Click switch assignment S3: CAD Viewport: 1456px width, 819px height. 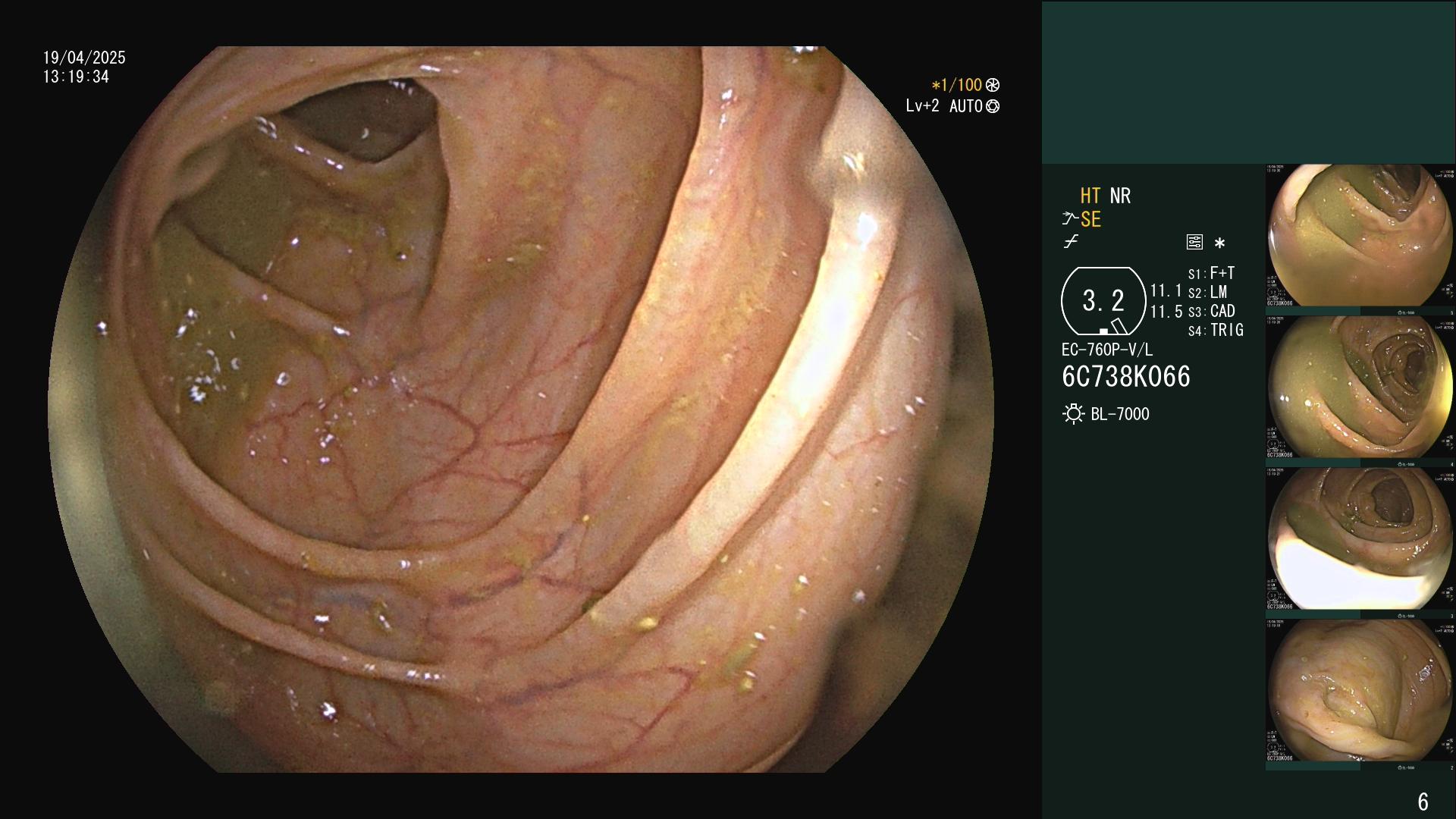pos(1211,311)
